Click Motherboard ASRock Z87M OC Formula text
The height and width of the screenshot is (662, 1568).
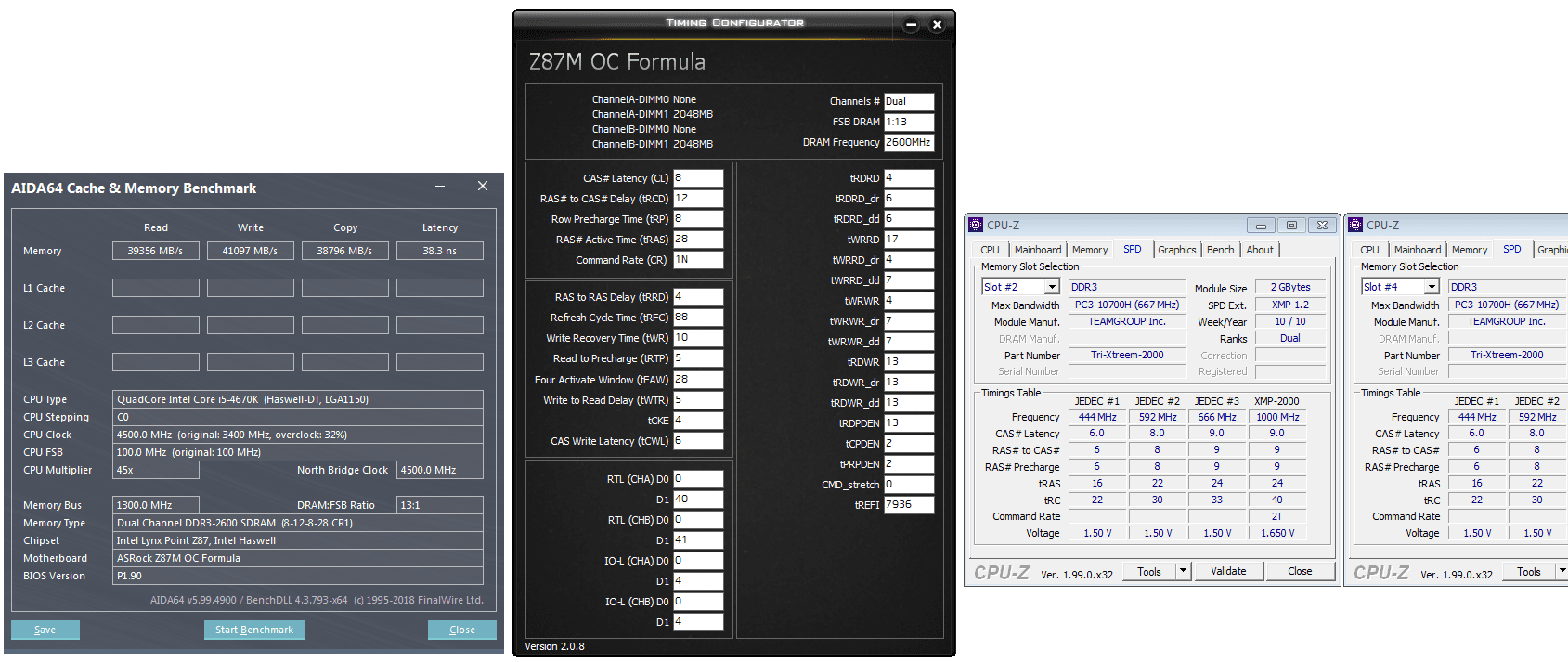(298, 558)
